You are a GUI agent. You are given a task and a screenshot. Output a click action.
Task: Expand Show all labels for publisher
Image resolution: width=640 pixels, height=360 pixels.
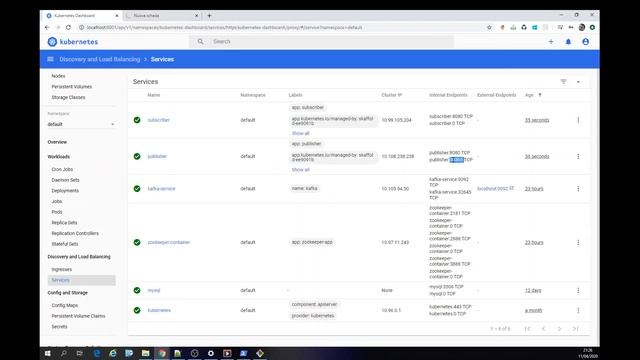click(300, 170)
